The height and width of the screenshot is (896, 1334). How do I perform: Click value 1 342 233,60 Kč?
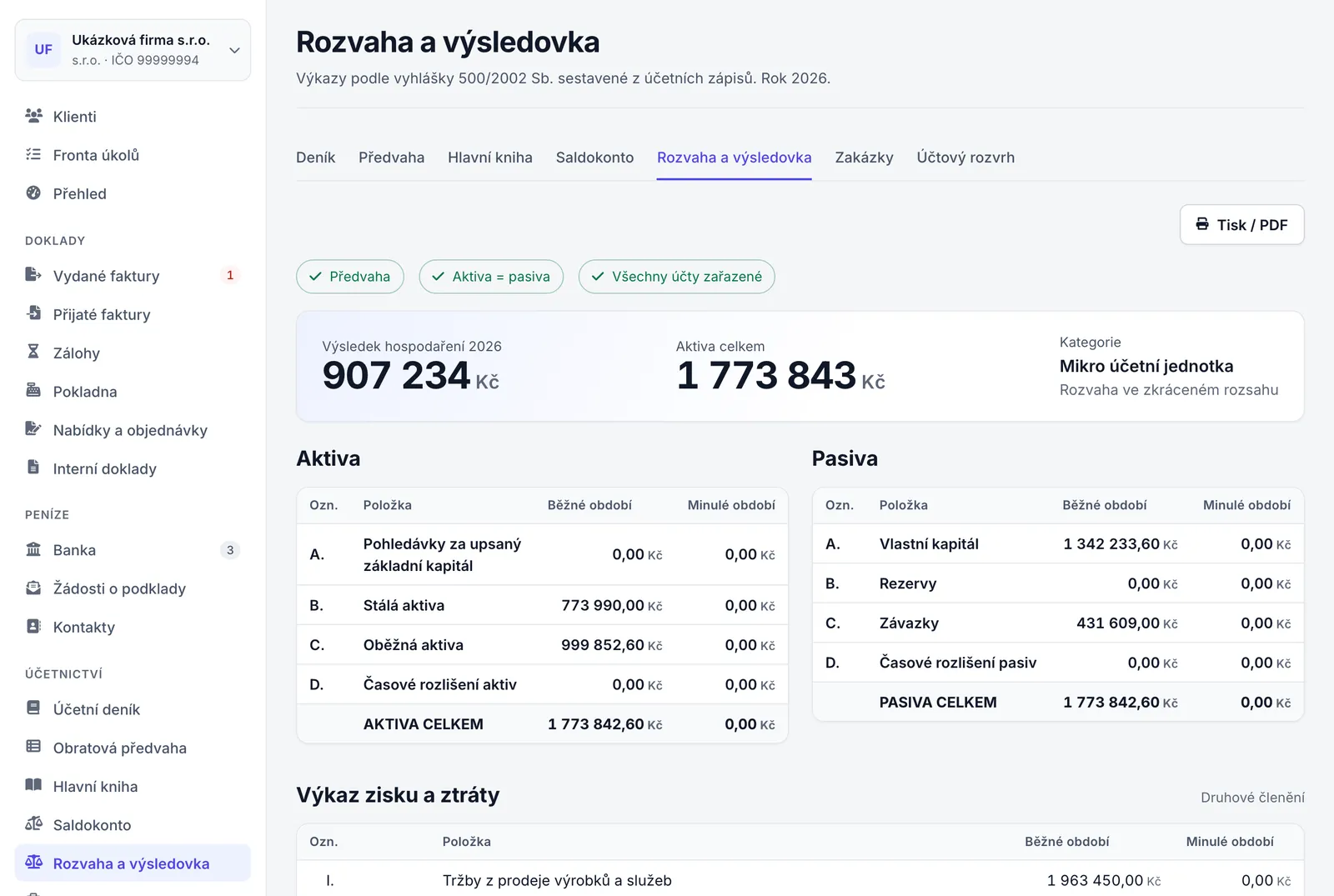1120,544
